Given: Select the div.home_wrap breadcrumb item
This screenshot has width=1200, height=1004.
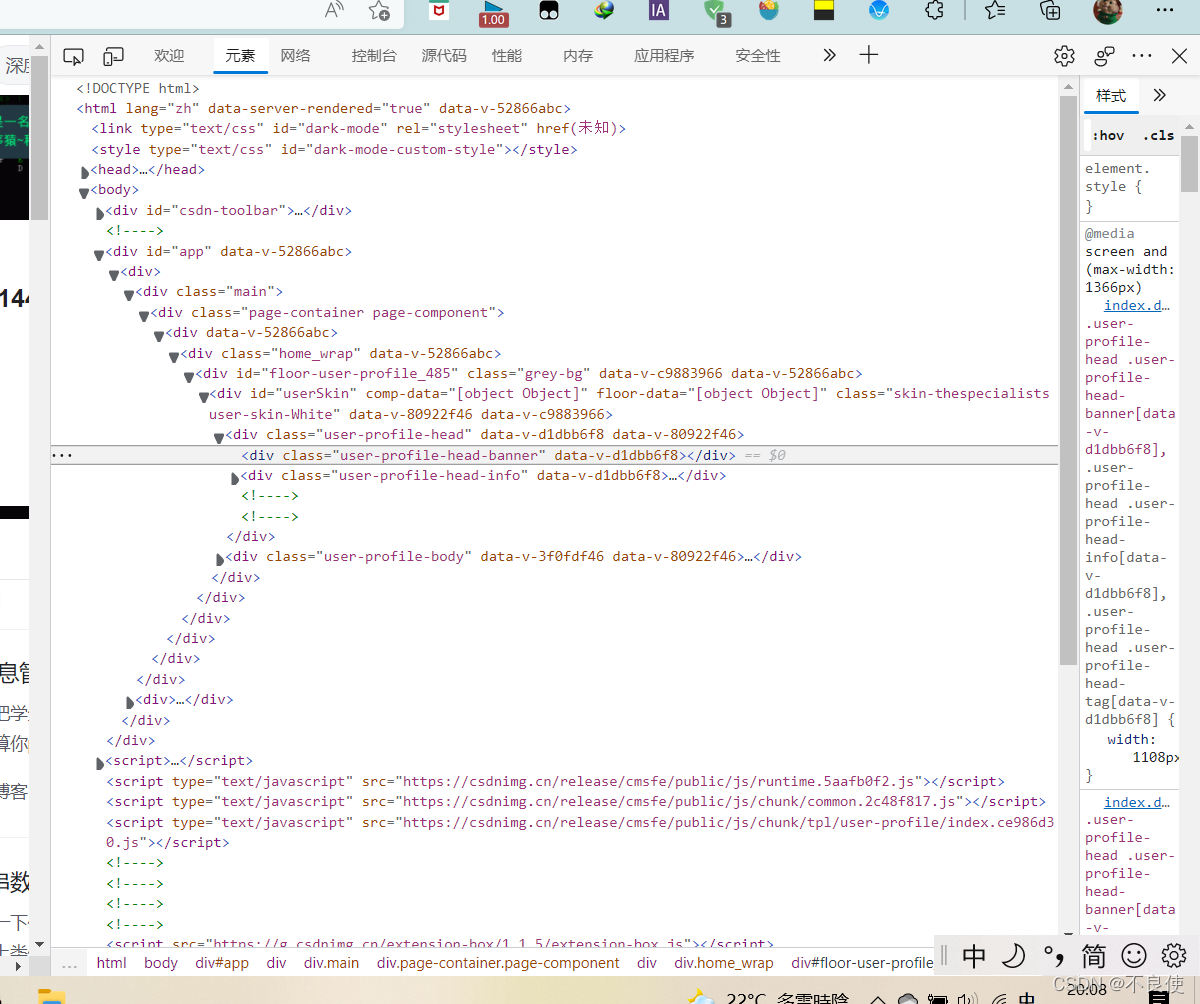Looking at the screenshot, I should [724, 963].
